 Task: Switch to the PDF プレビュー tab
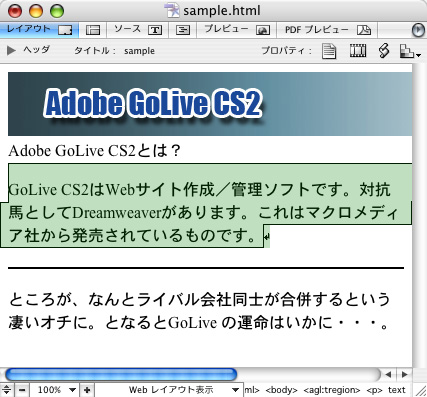tap(327, 30)
